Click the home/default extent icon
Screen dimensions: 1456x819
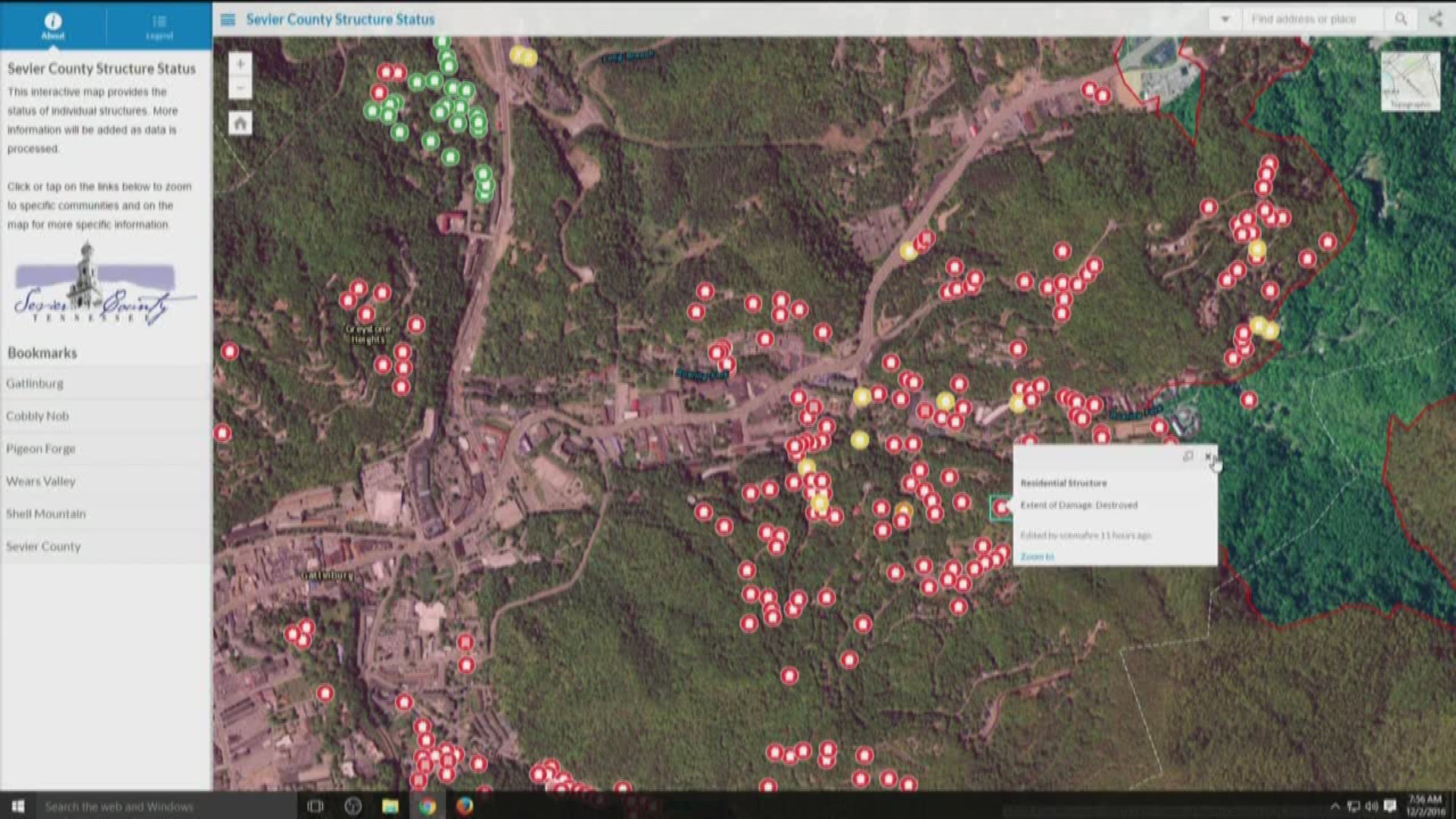[241, 123]
